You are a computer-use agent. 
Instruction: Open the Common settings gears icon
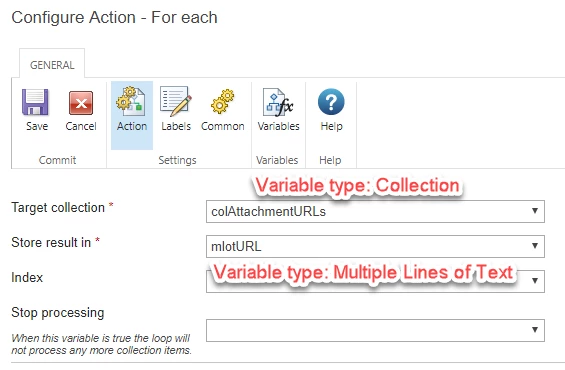coord(222,102)
